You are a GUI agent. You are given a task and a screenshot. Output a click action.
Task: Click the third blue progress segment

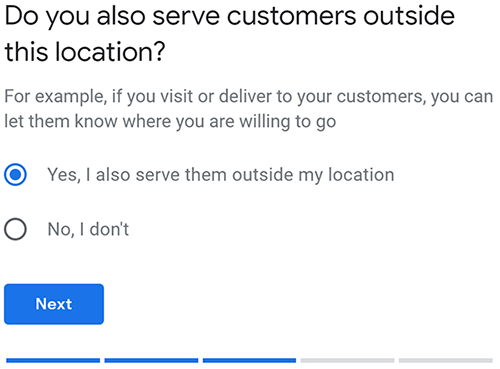(x=249, y=360)
